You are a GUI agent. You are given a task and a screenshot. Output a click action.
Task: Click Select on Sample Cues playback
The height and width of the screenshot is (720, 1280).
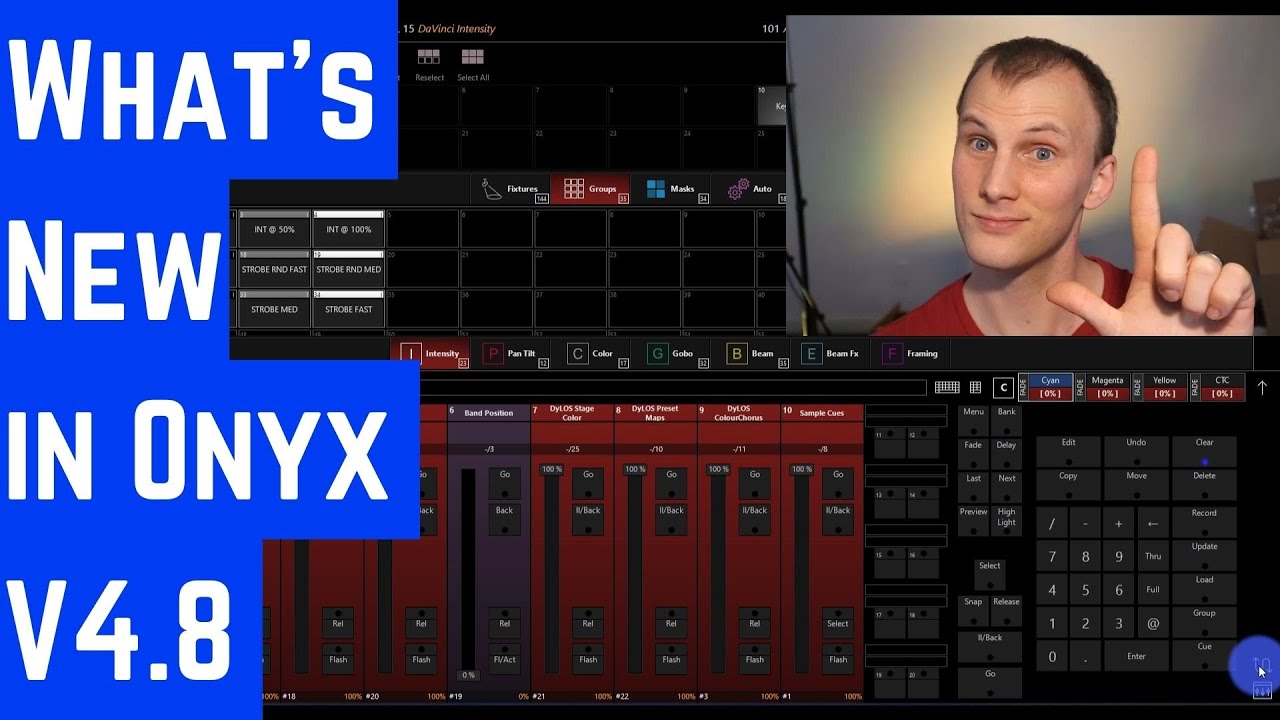pos(838,623)
